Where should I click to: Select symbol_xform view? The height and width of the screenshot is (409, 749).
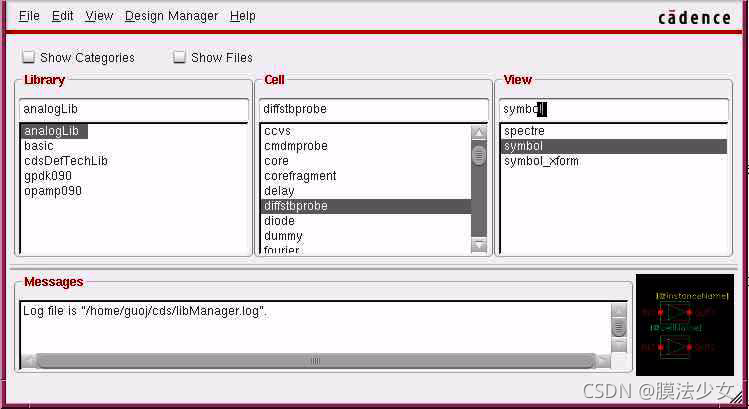614,161
